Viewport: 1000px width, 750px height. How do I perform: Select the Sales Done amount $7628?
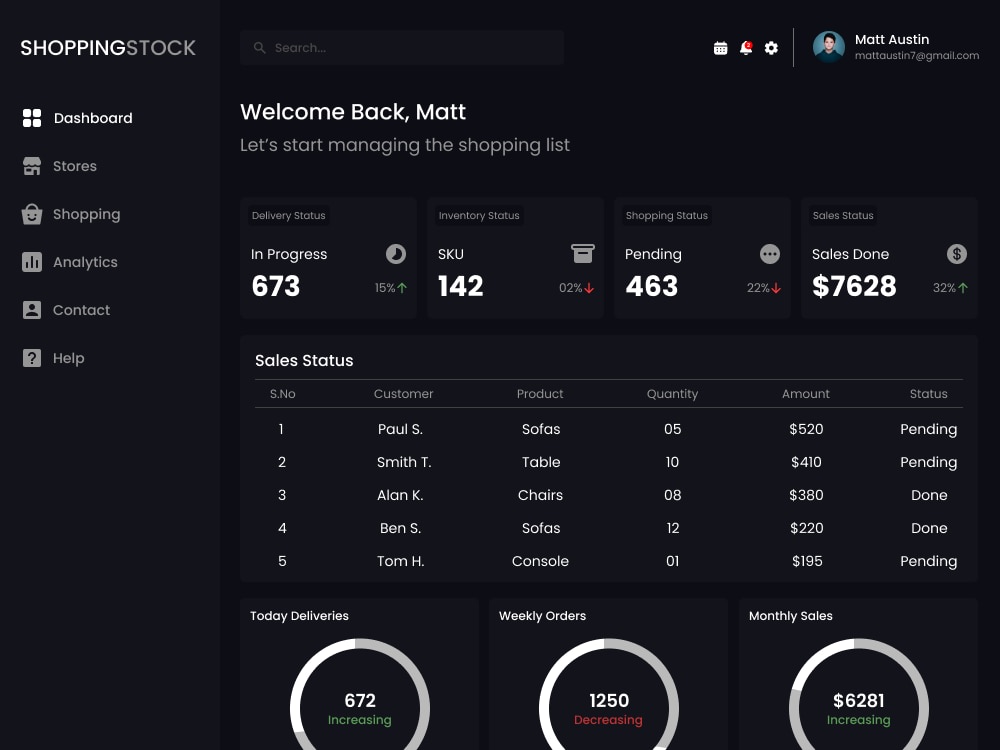coord(854,287)
